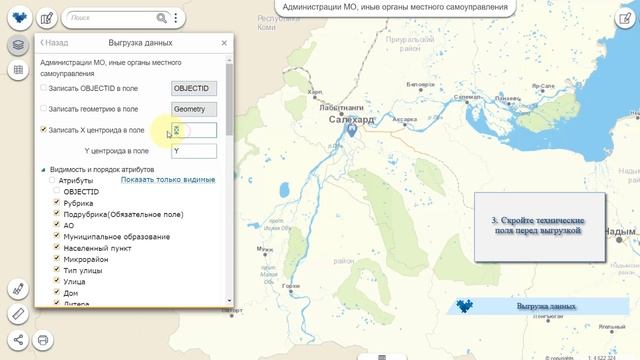Open the edit note button at top right

pyautogui.click(x=624, y=18)
